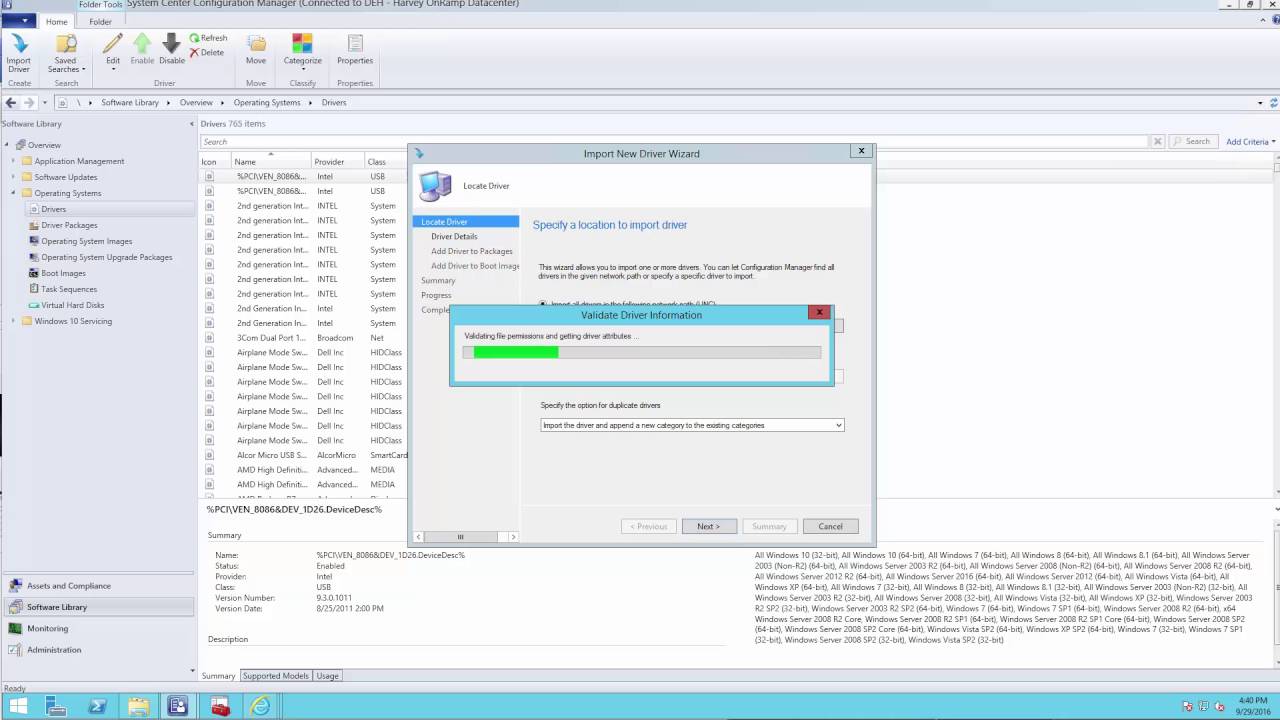Launch PowerShell from taskbar
Viewport: 1280px width, 720px height.
coord(97,706)
